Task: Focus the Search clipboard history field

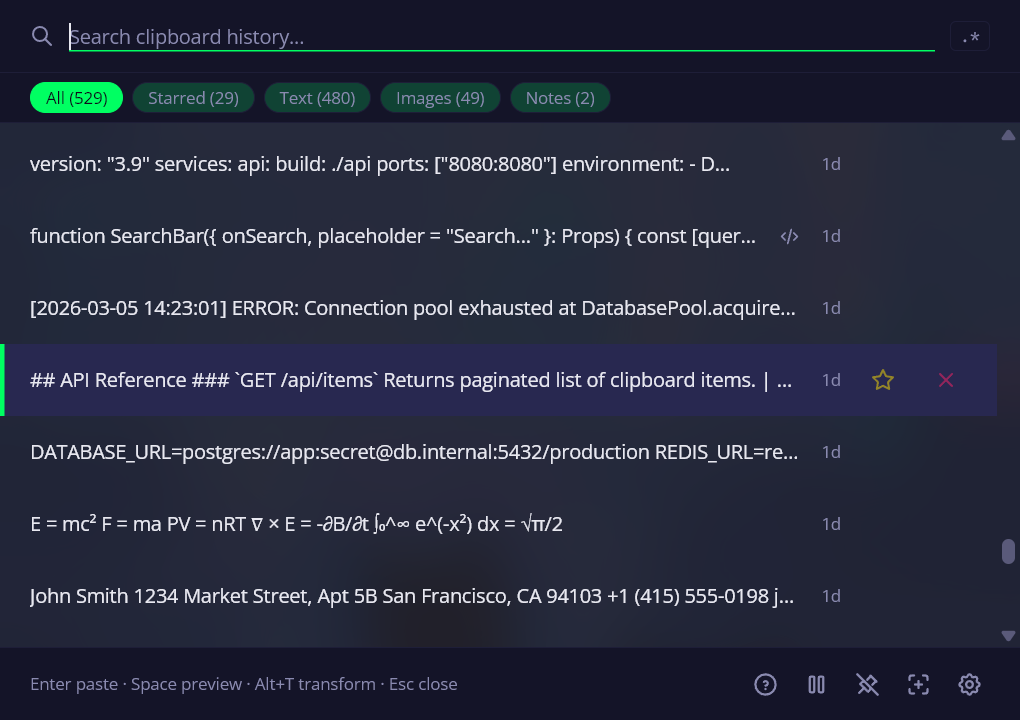Action: coord(500,37)
